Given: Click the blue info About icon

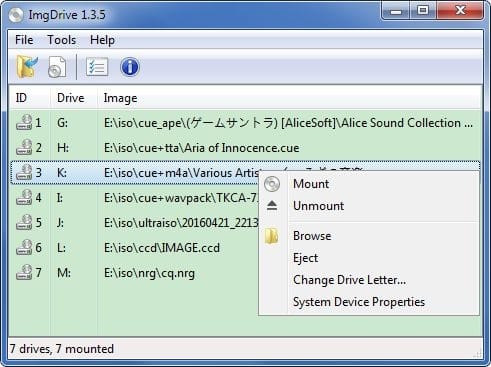Looking at the screenshot, I should tap(130, 67).
